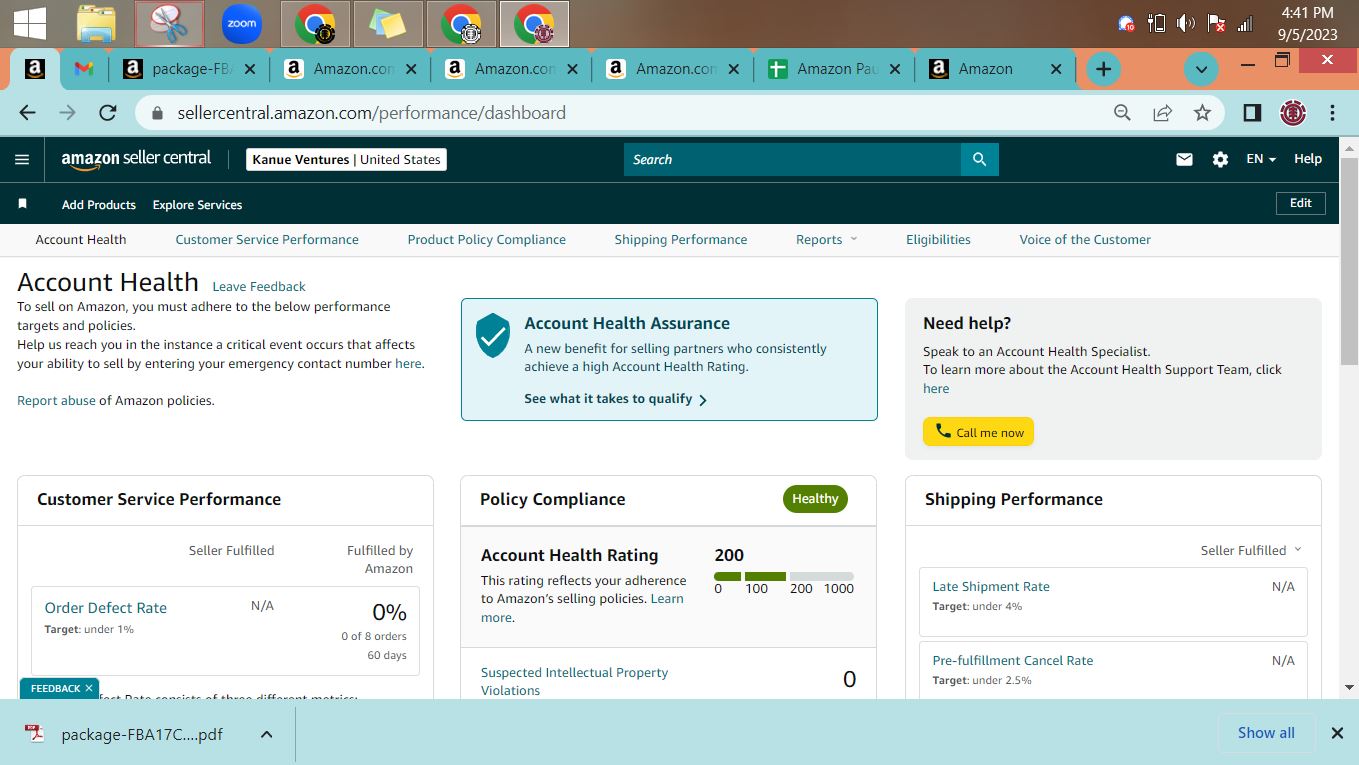The image size is (1359, 765).
Task: Switch to the package-FBA browser tab
Action: coord(188,69)
